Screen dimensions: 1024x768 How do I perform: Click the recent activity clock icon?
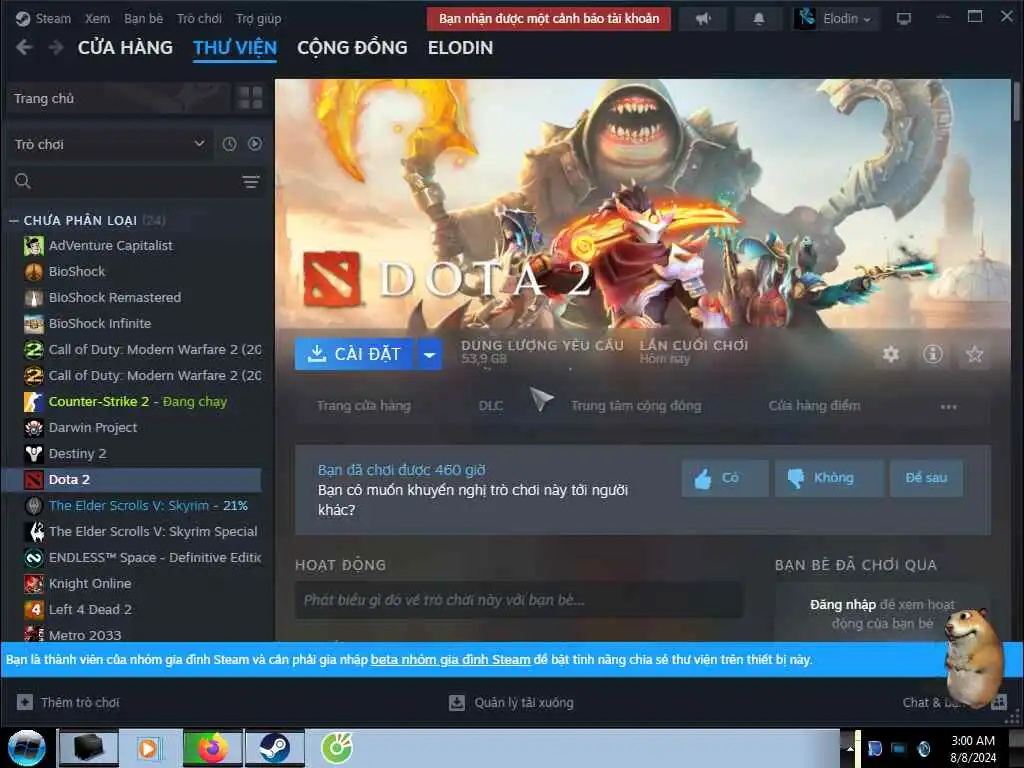pos(229,144)
